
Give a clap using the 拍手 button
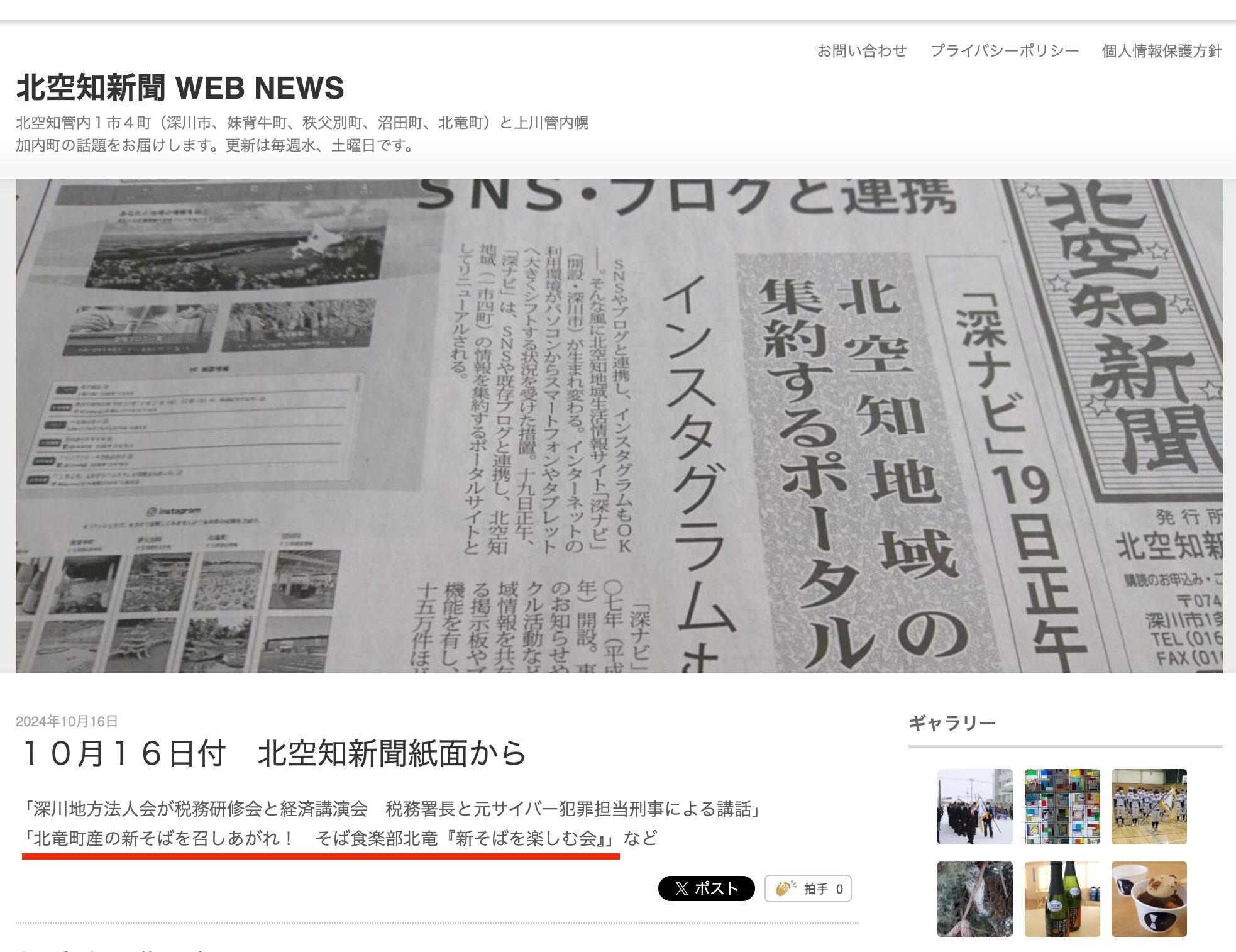[x=808, y=889]
